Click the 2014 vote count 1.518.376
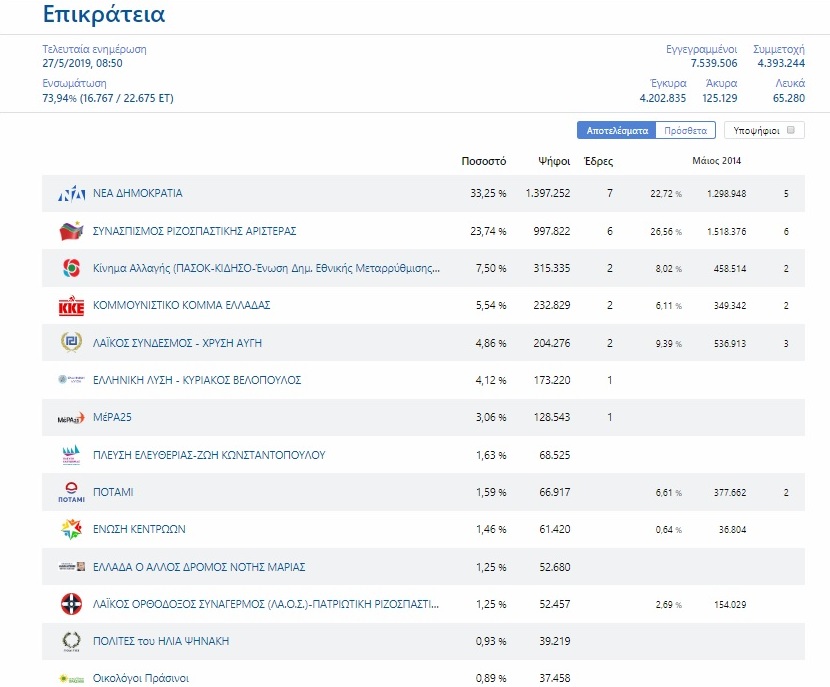Image resolution: width=830 pixels, height=687 pixels. pyautogui.click(x=727, y=231)
